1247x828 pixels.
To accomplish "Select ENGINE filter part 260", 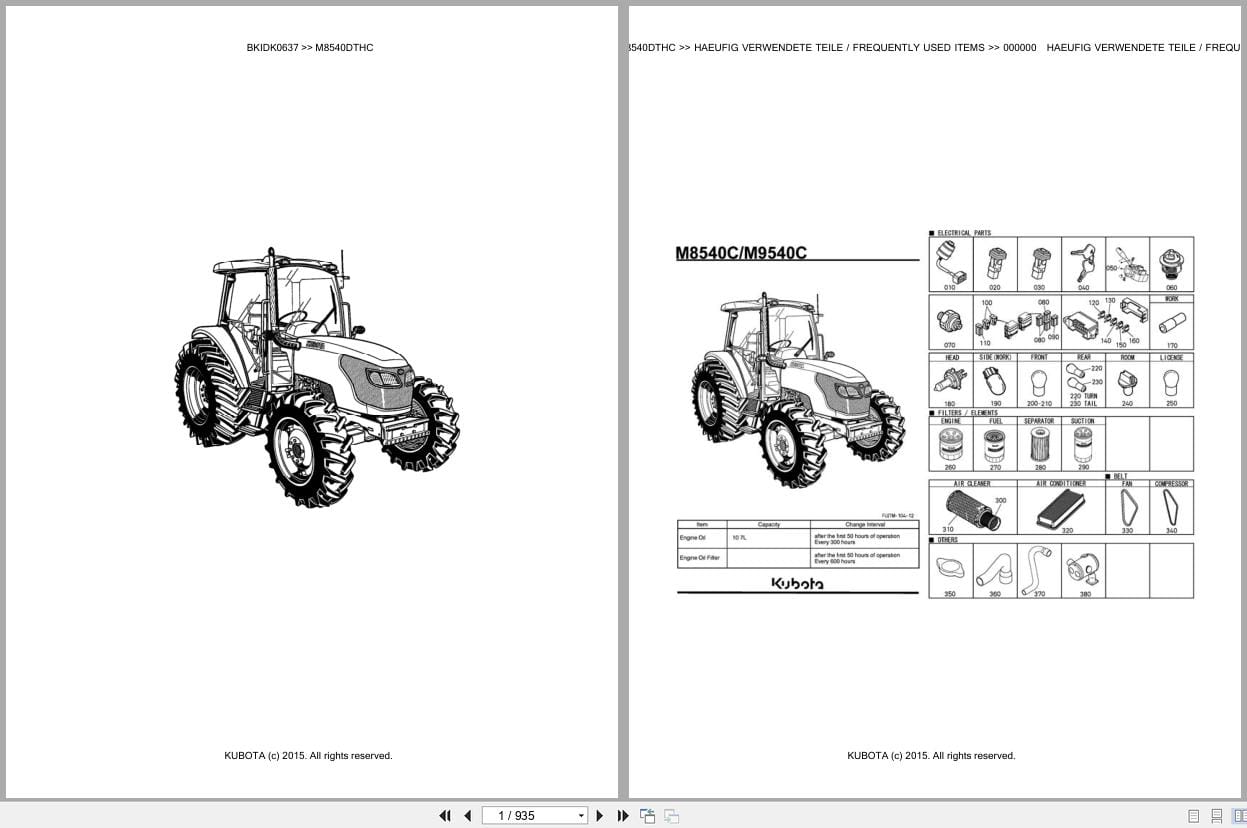I will 951,444.
